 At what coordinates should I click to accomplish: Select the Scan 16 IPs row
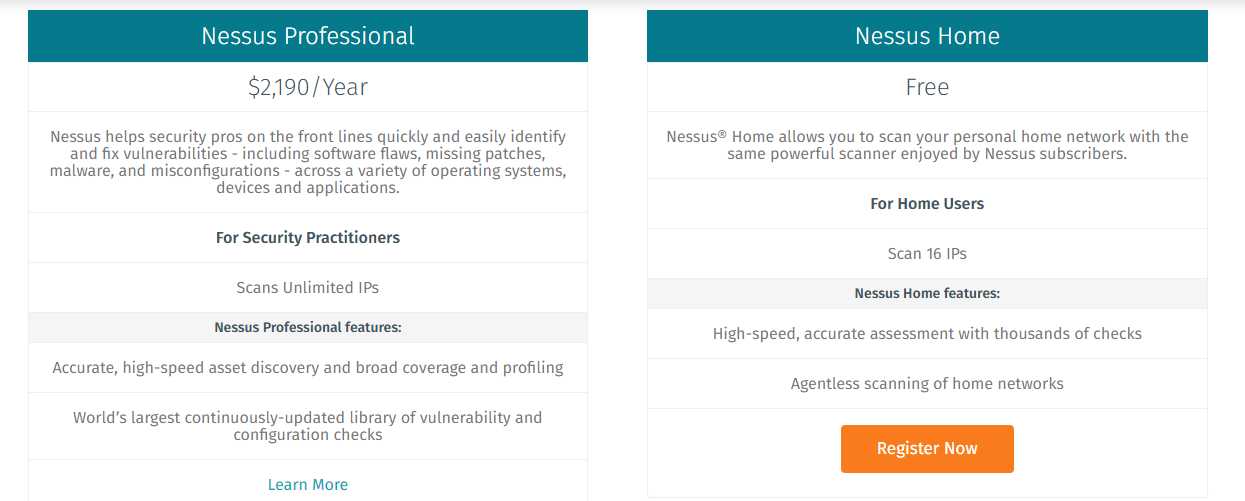point(927,254)
